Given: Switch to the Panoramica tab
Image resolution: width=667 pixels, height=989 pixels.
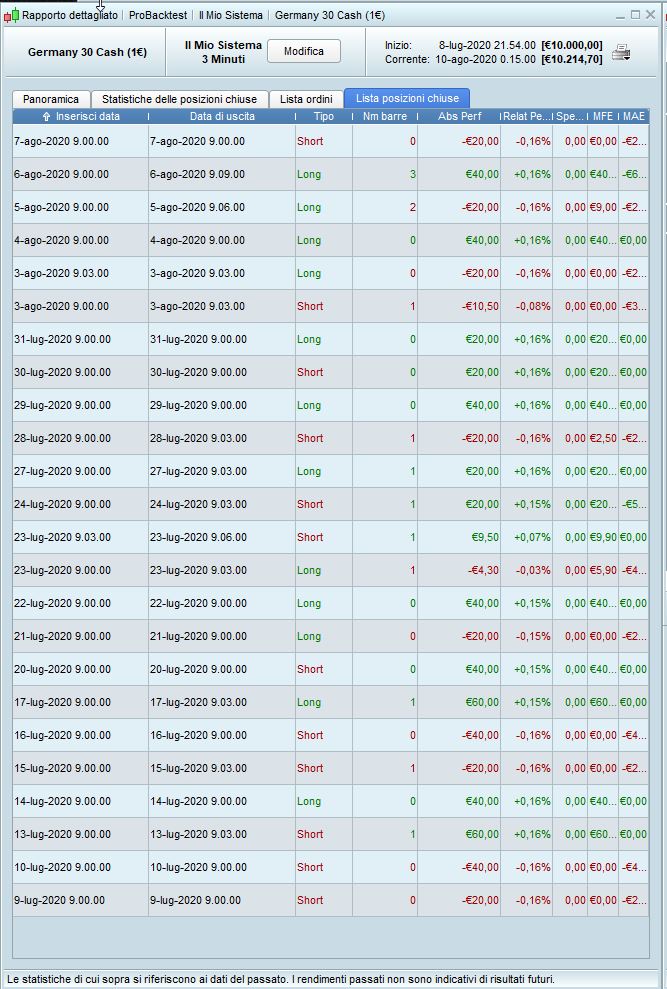Looking at the screenshot, I should pos(51,99).
